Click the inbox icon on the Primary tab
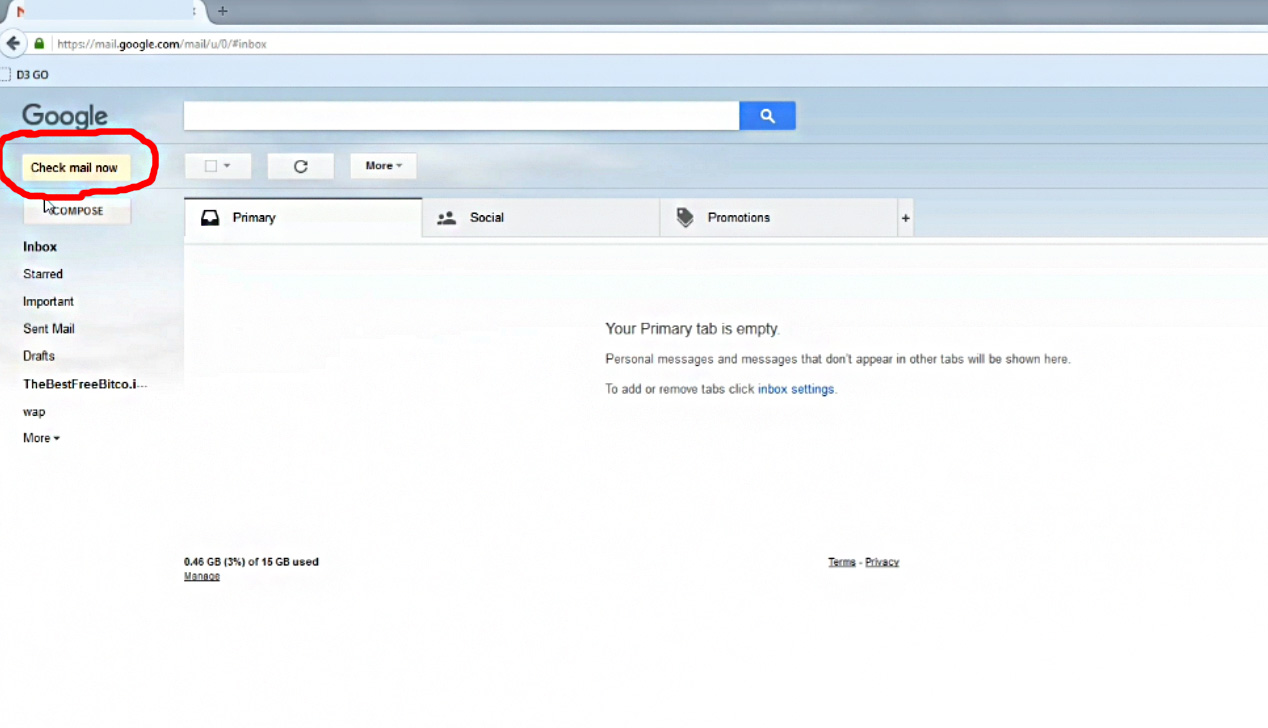Viewport: 1268px width, 728px height. point(210,216)
